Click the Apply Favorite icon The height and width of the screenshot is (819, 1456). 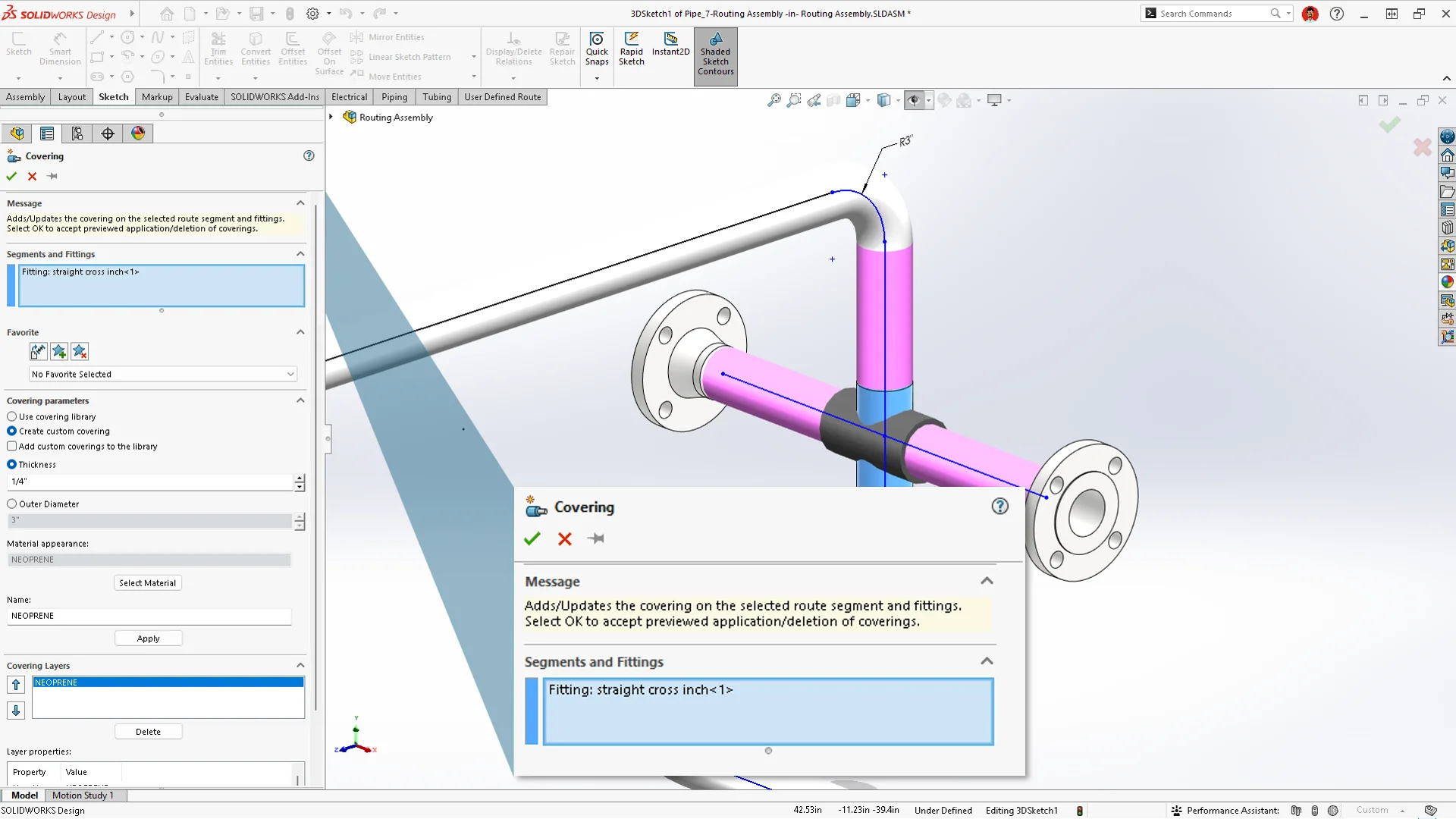(38, 351)
